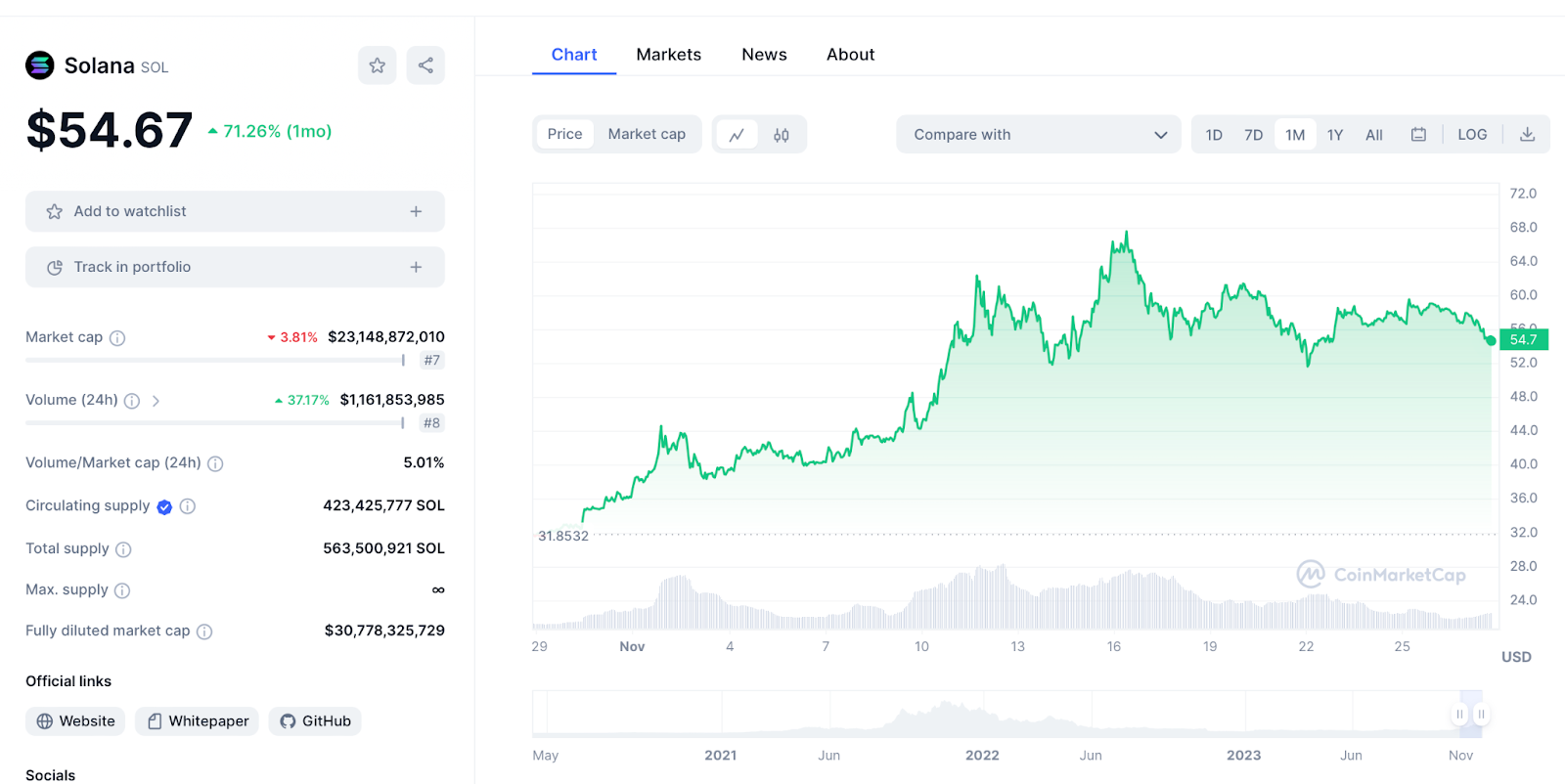Click the plus icon in Add to watchlist

pyautogui.click(x=416, y=211)
